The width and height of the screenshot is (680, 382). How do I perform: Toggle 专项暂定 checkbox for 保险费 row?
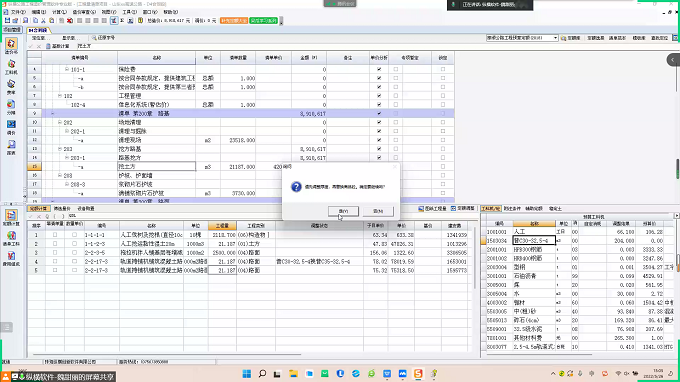[x=396, y=69]
